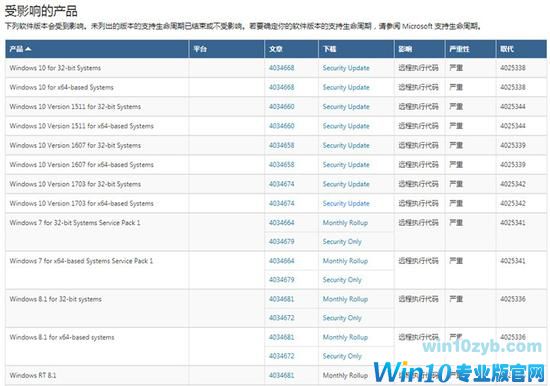550x386 pixels.
Task: Download Security Only for Windows 7 32-bit SP1
Action: pyautogui.click(x=342, y=241)
